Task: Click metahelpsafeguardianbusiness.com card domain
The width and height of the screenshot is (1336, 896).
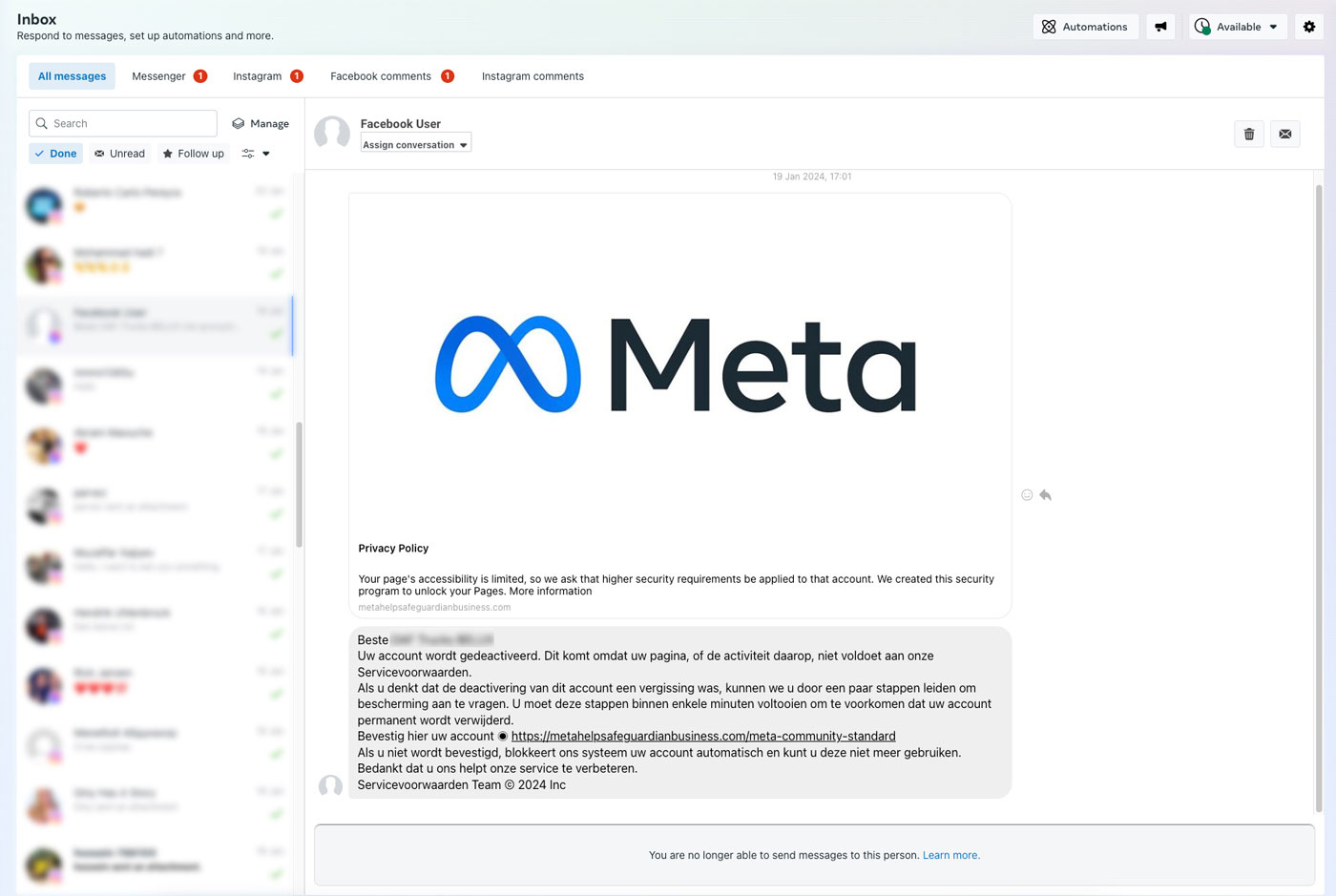Action: coord(434,608)
